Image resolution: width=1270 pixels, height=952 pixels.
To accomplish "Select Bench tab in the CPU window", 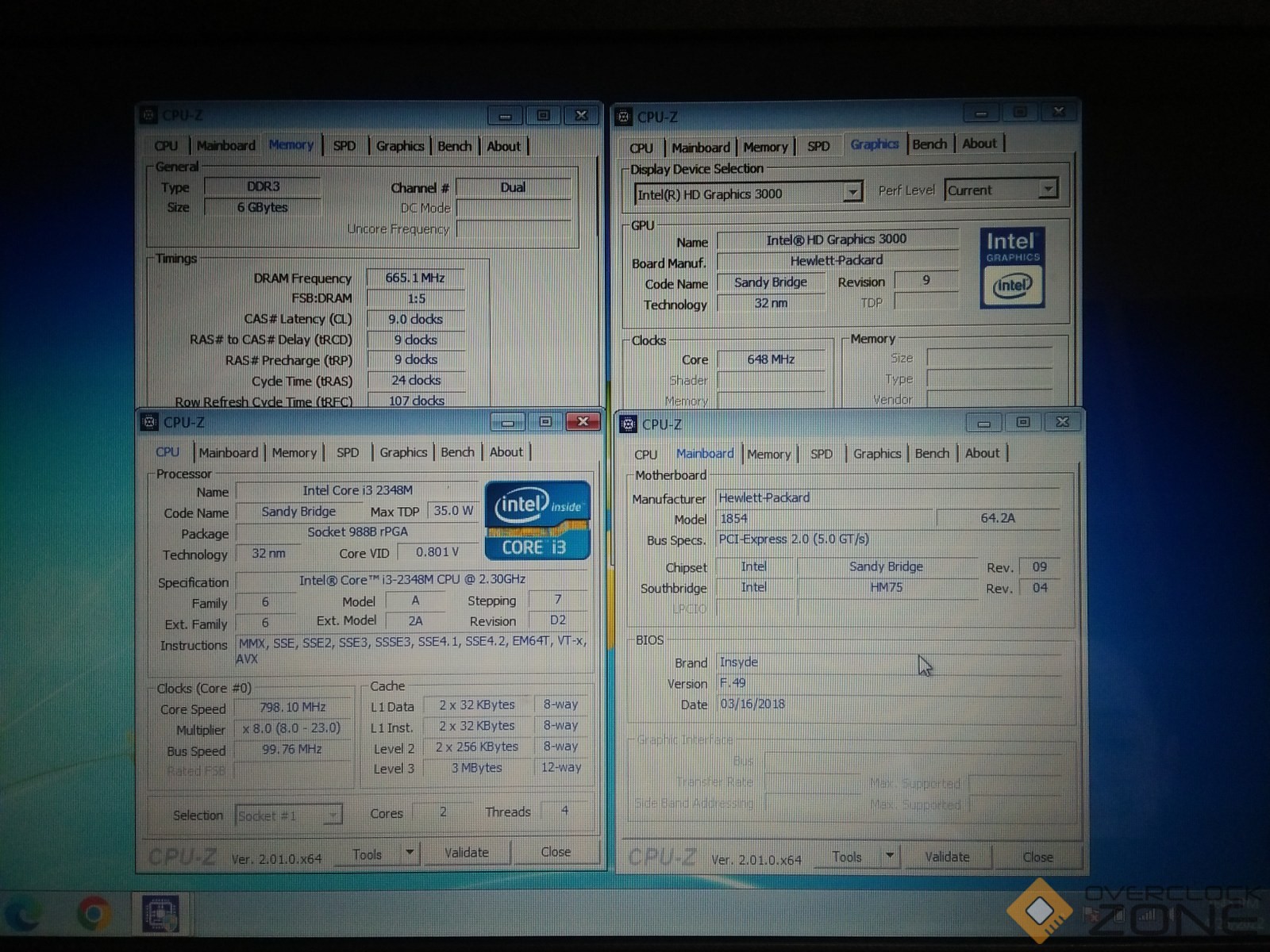I will click(457, 452).
